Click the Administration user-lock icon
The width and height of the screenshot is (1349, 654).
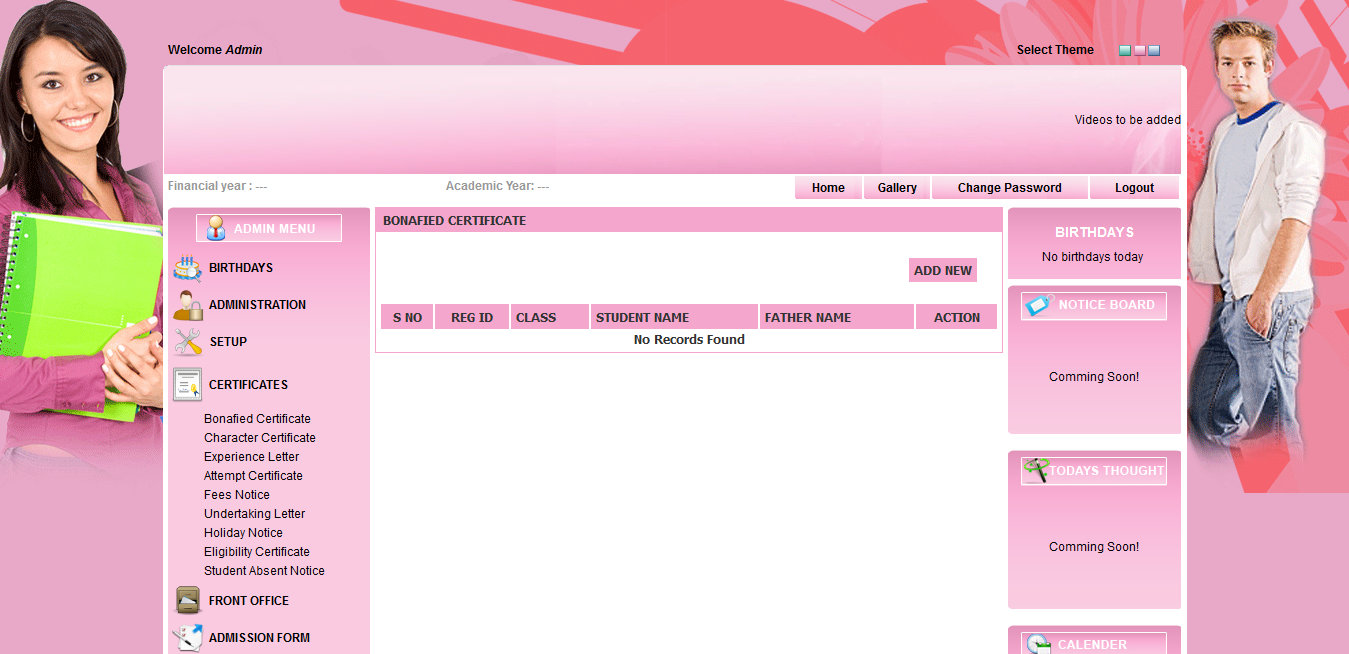187,305
